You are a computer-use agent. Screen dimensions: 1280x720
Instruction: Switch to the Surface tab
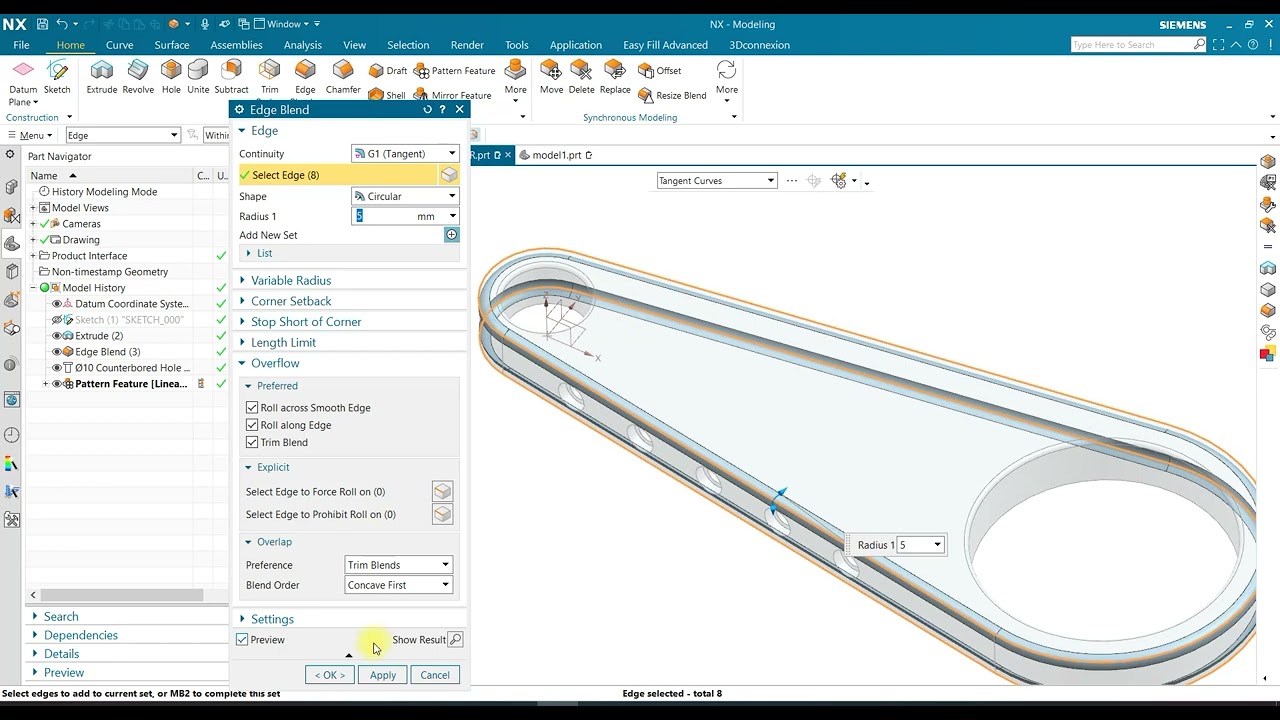tap(171, 45)
